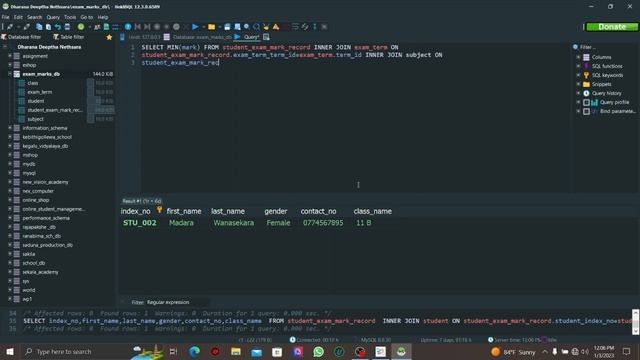Expand the SQL functions helper node
The image size is (640, 360).
pos(578,66)
